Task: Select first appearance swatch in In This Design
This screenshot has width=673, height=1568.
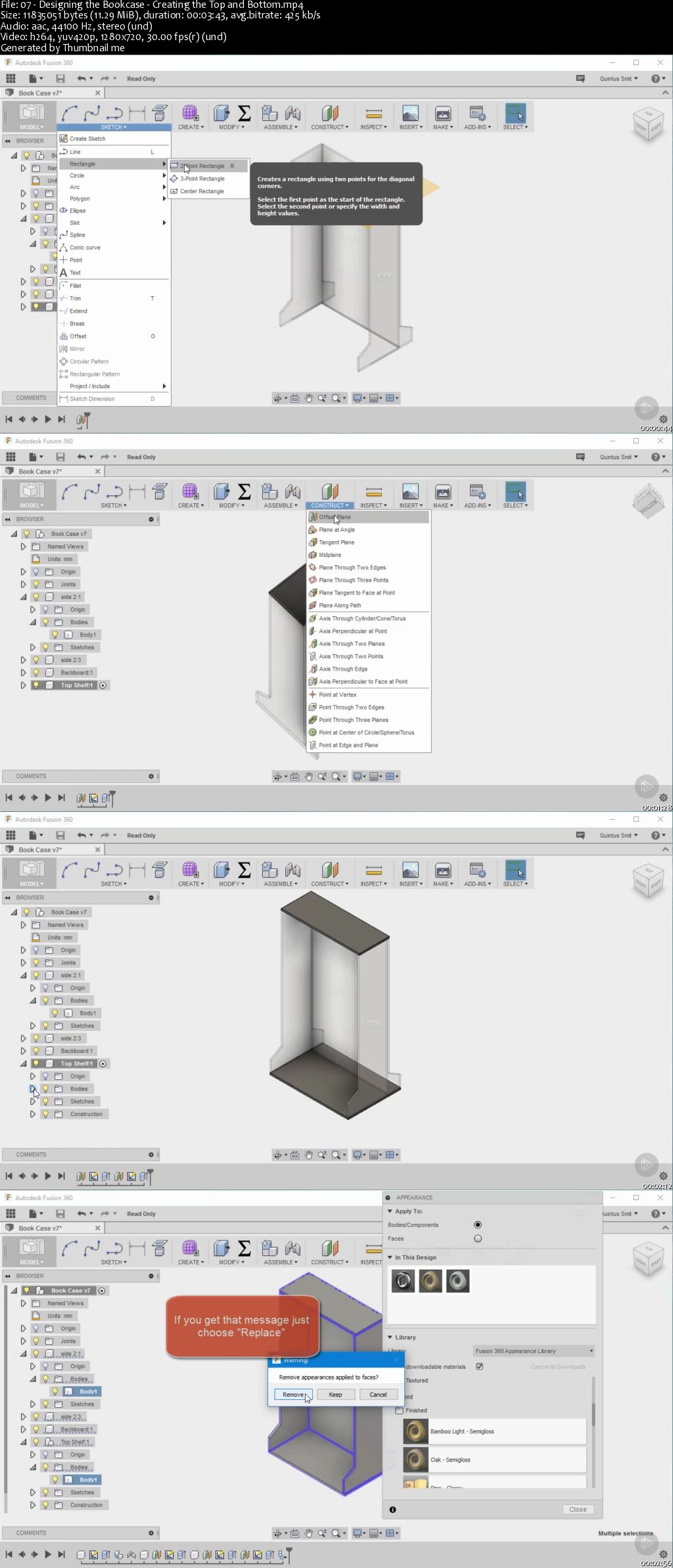Action: [x=403, y=1280]
